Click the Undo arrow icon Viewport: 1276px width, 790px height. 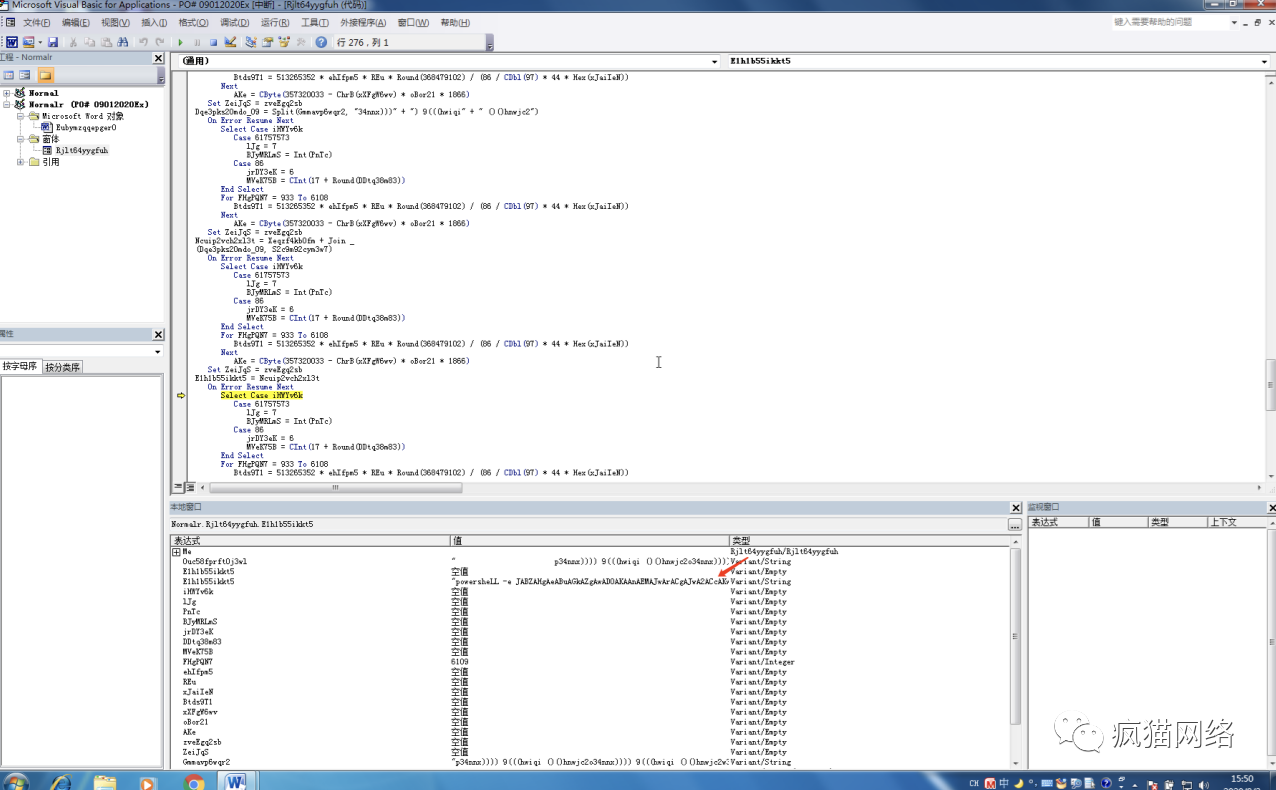[x=144, y=42]
